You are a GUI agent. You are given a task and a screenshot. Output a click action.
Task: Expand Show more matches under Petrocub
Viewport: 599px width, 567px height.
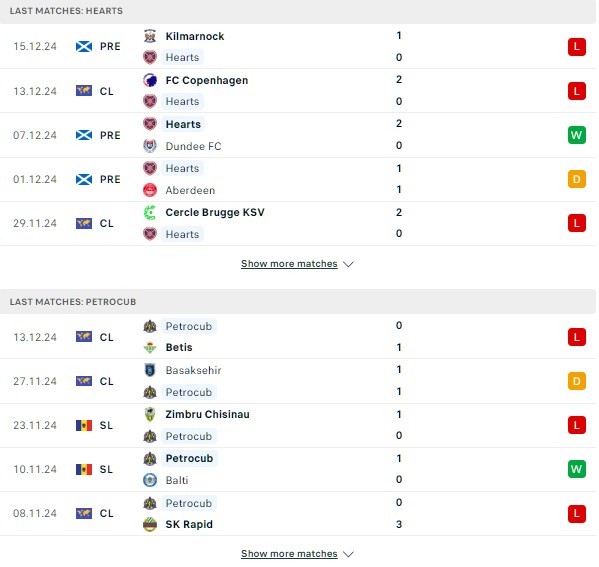coord(289,554)
